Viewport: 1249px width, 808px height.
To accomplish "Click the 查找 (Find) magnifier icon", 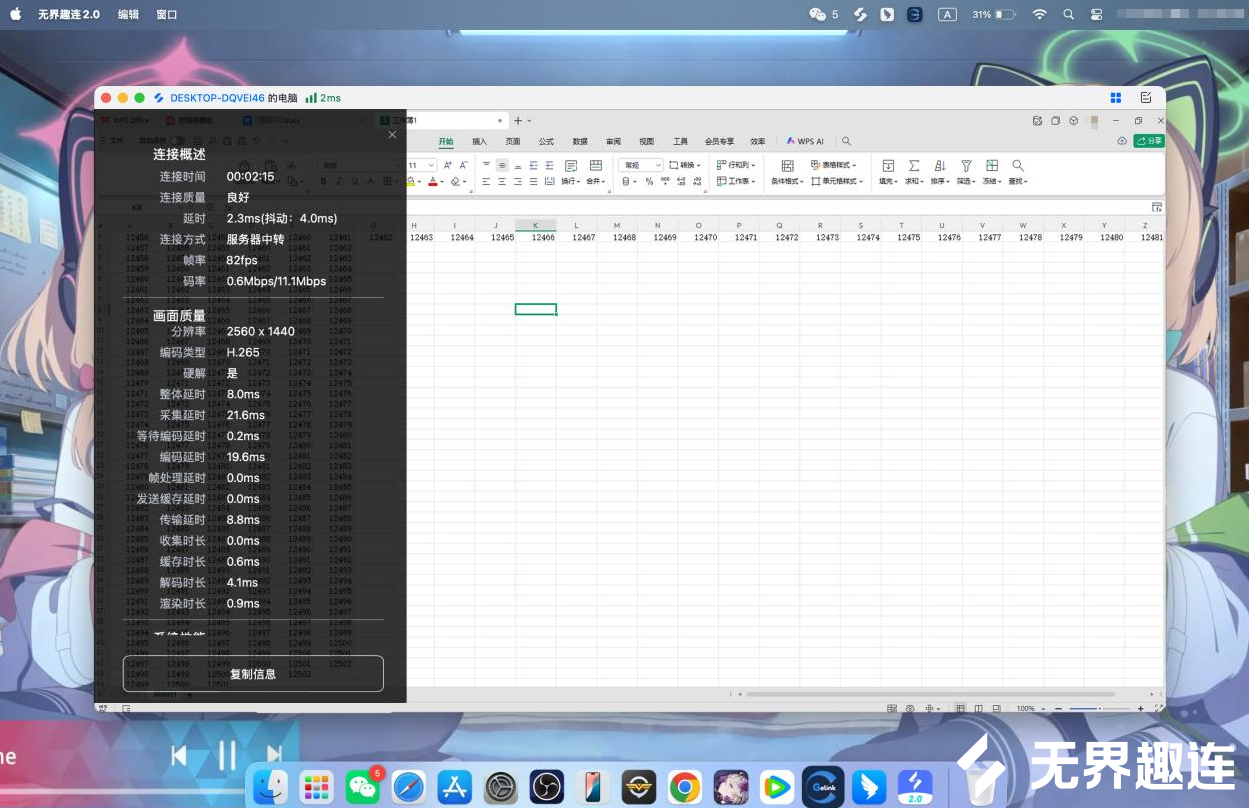I will (1017, 166).
